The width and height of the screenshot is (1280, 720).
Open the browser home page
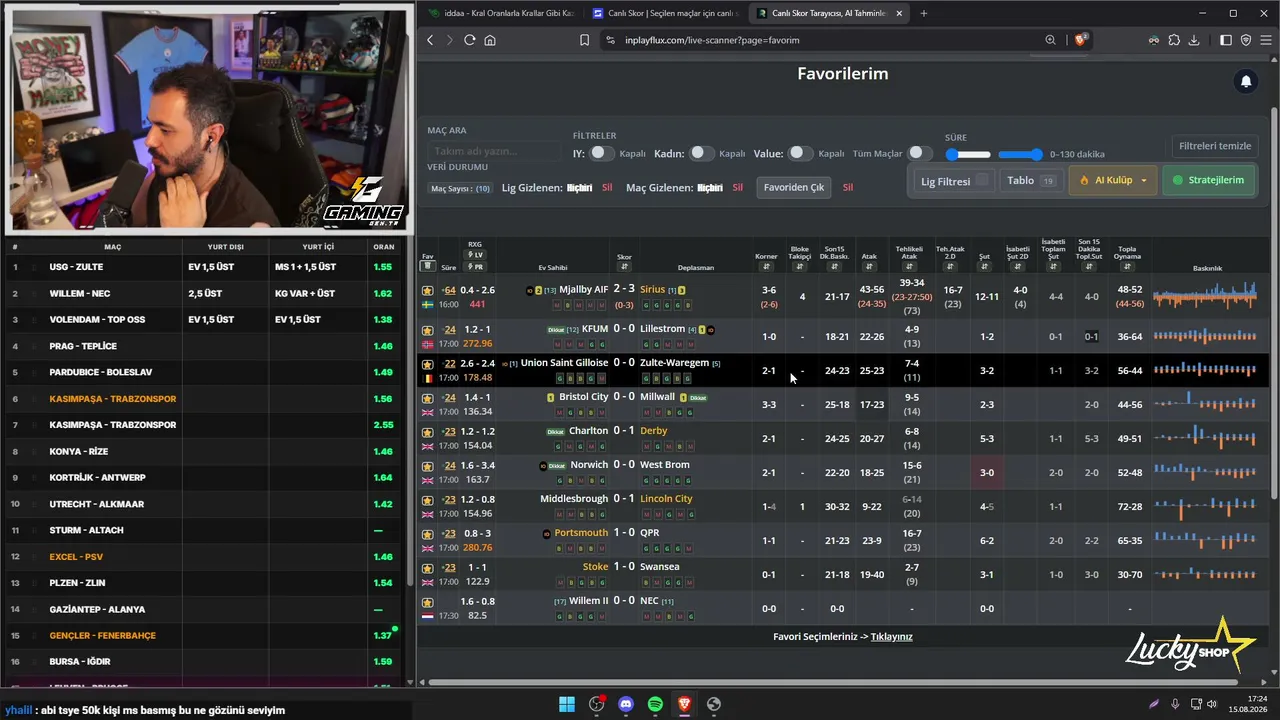[490, 40]
